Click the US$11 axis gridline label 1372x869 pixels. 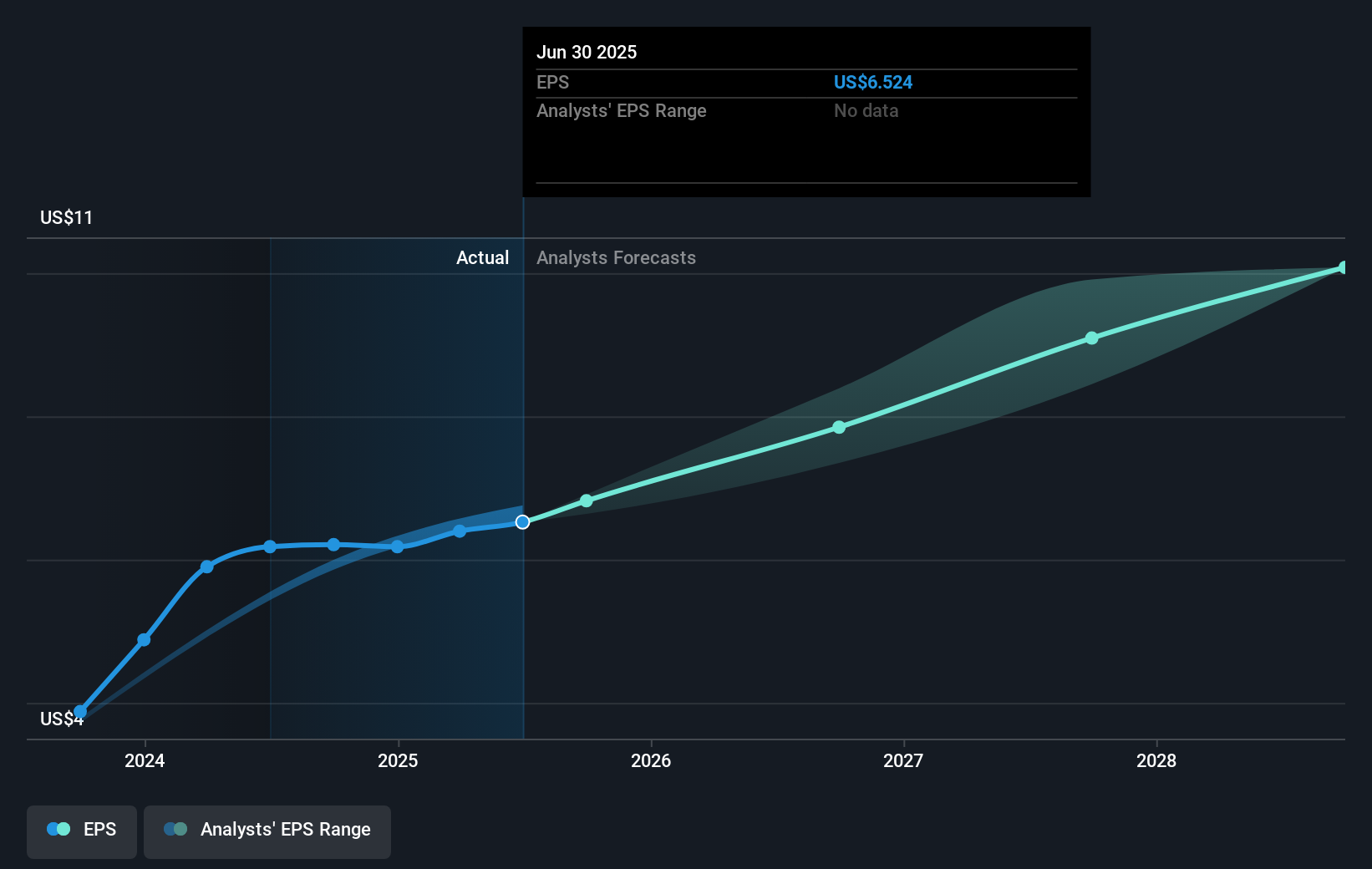(66, 217)
